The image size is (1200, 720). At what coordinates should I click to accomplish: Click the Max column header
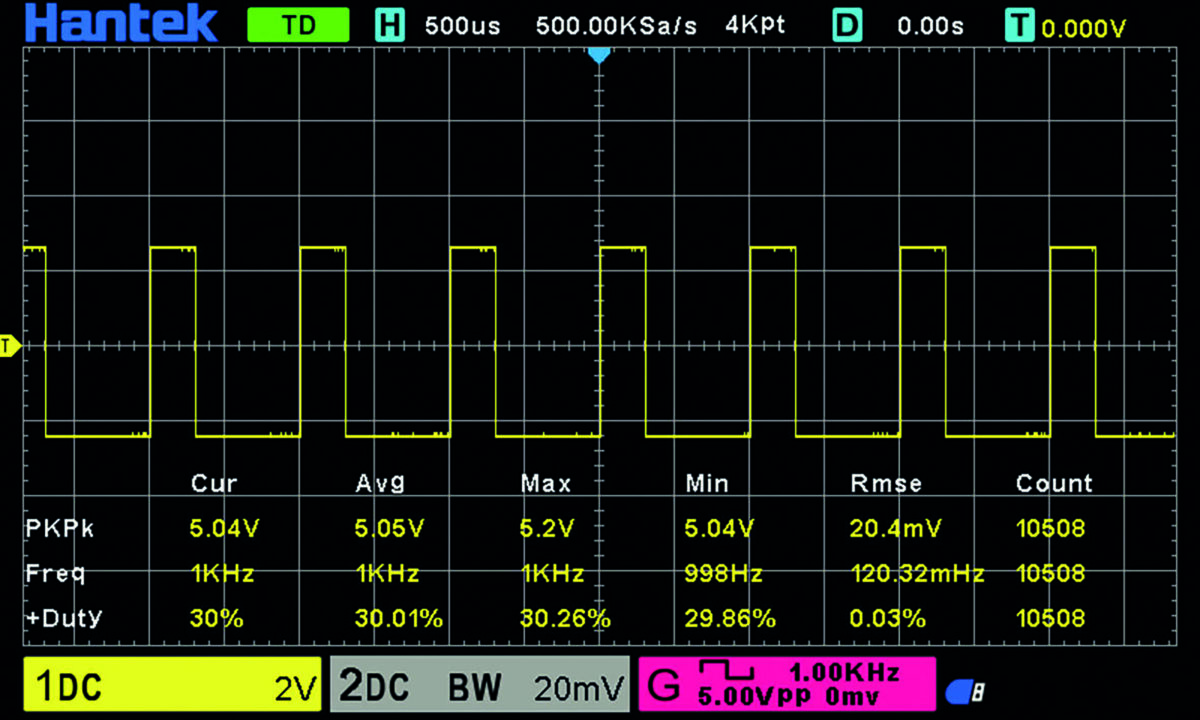click(546, 484)
